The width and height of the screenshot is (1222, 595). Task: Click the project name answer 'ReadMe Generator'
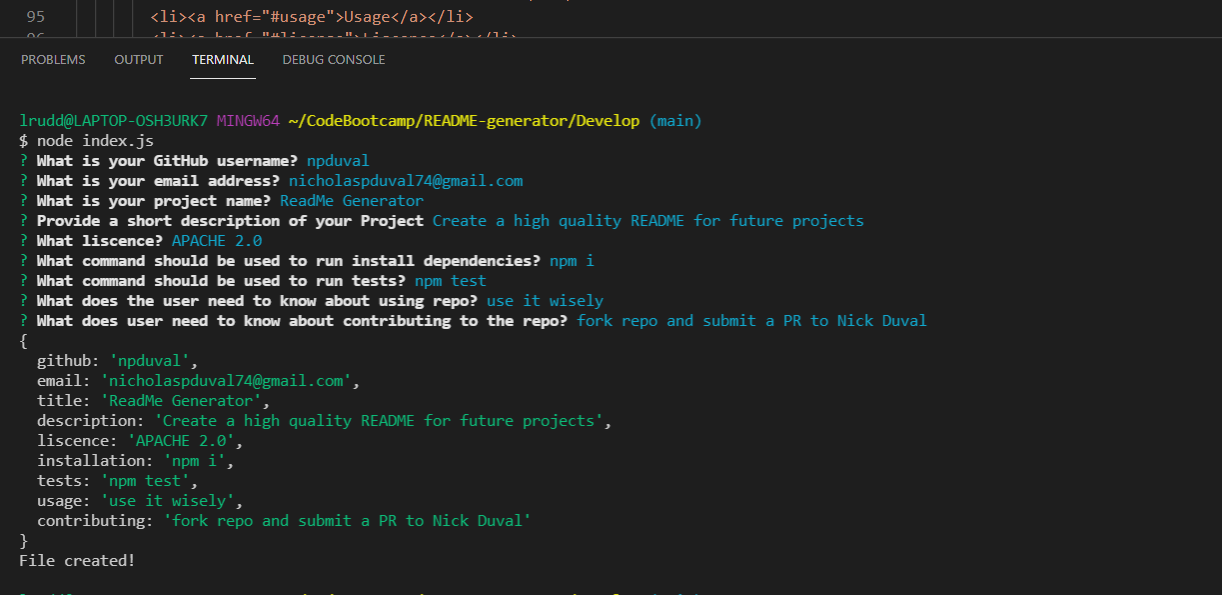(x=352, y=201)
